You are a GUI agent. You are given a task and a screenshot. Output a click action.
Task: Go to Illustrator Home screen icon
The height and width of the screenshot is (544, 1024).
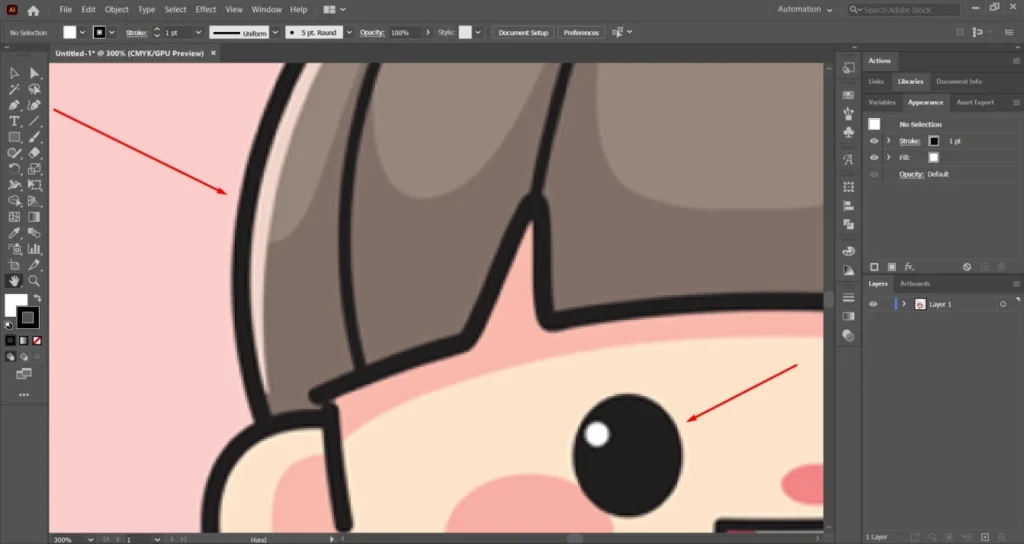[x=33, y=10]
